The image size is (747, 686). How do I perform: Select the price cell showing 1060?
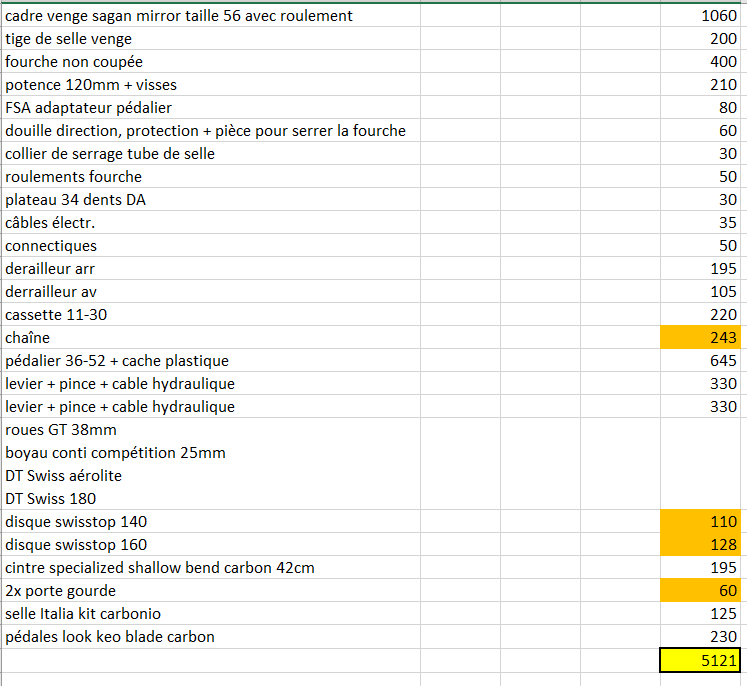[700, 16]
